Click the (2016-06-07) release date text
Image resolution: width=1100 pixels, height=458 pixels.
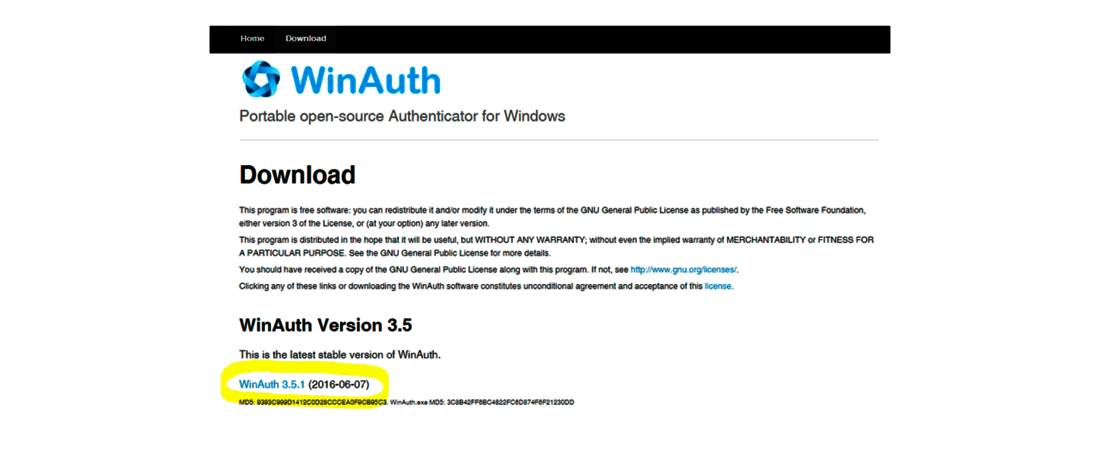point(339,384)
